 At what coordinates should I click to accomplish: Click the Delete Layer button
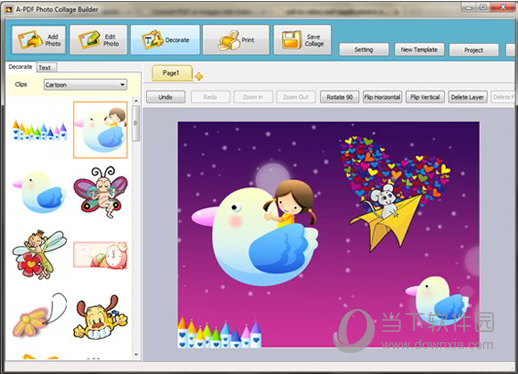pyautogui.click(x=467, y=97)
